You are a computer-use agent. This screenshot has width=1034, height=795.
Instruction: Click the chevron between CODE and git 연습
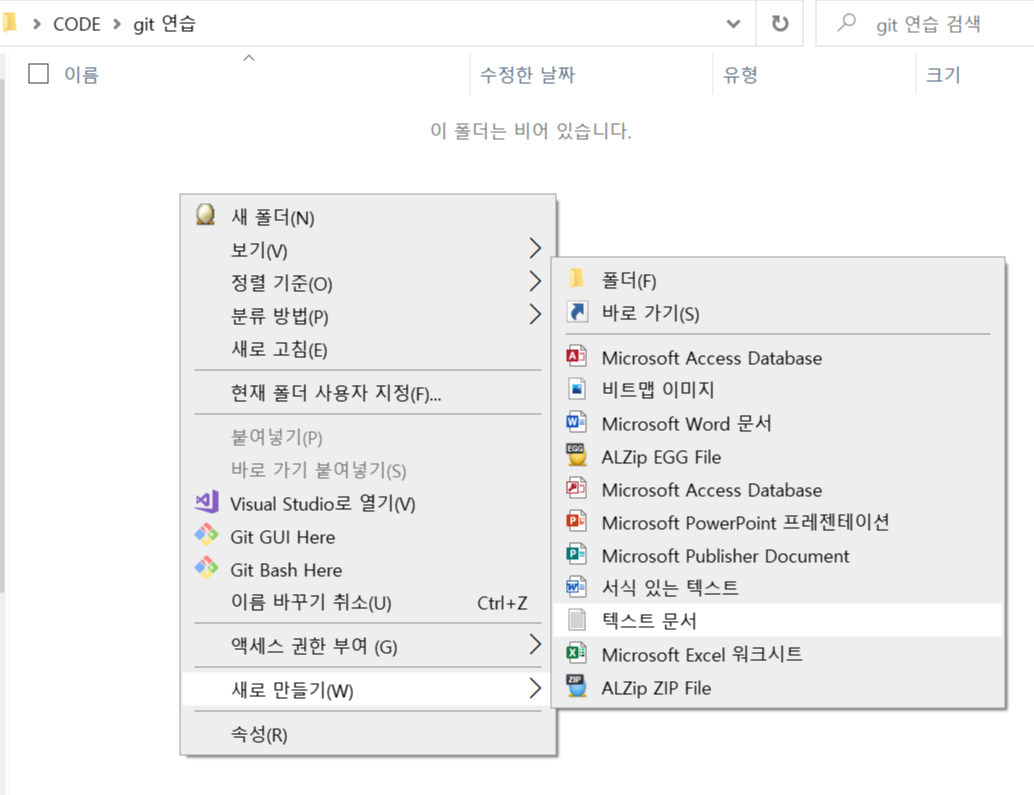(117, 24)
